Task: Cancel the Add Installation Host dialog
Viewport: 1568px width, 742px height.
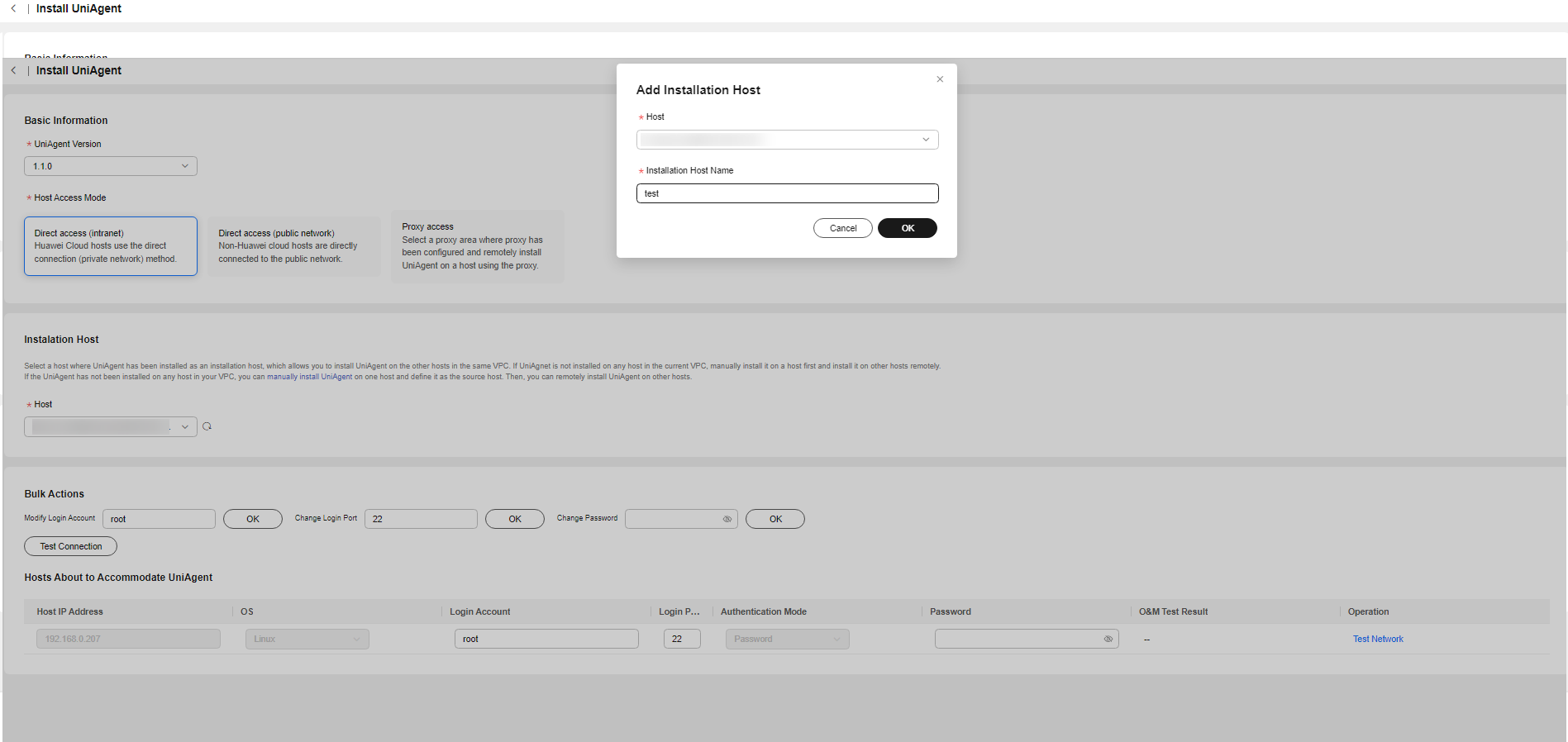Action: (x=843, y=228)
